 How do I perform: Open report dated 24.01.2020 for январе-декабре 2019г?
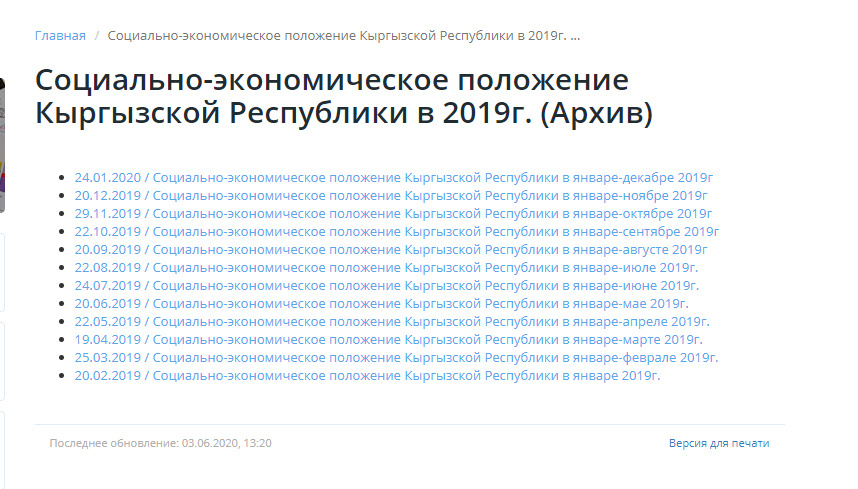[x=393, y=178]
